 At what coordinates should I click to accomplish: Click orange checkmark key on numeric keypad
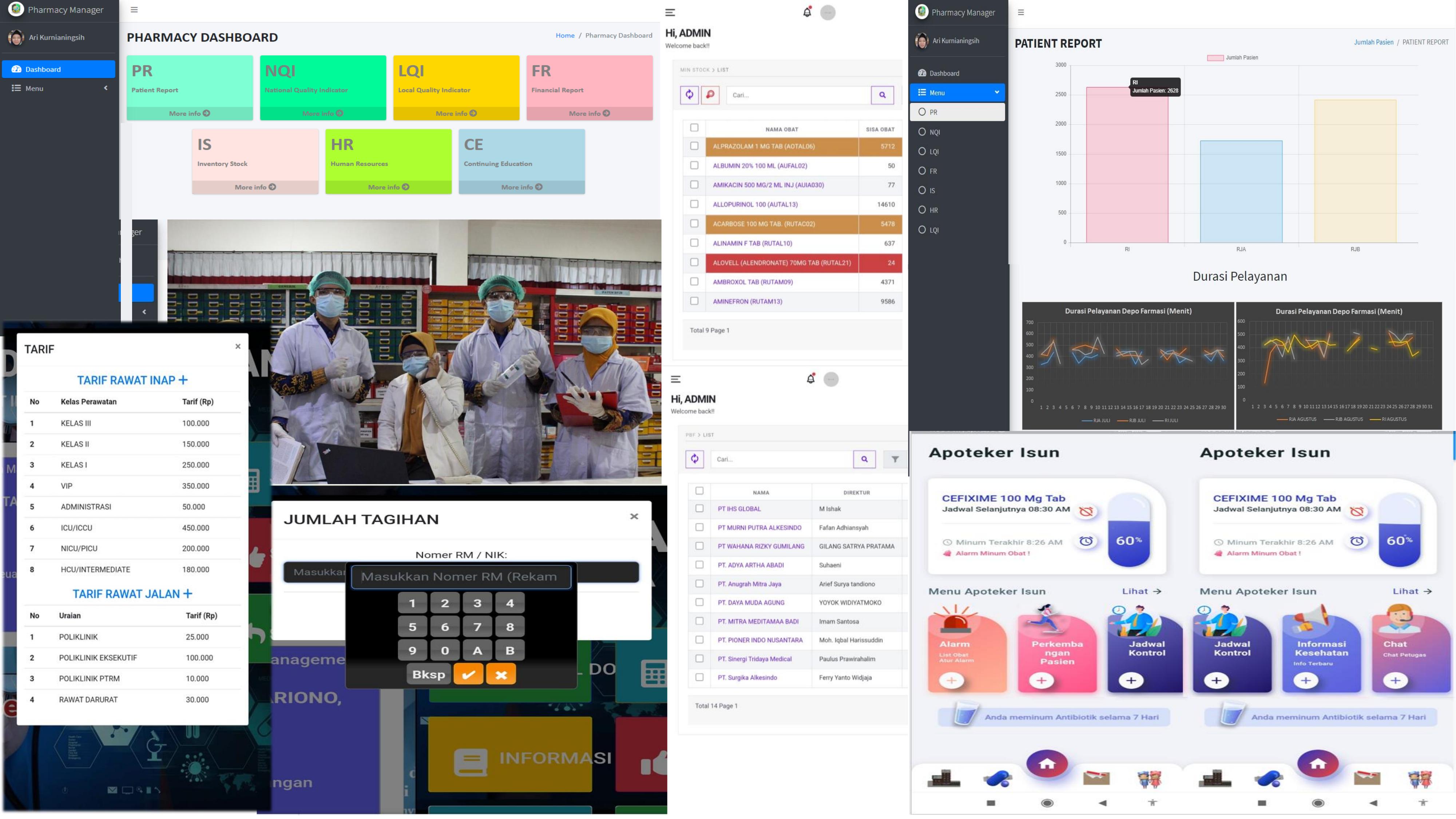click(468, 674)
